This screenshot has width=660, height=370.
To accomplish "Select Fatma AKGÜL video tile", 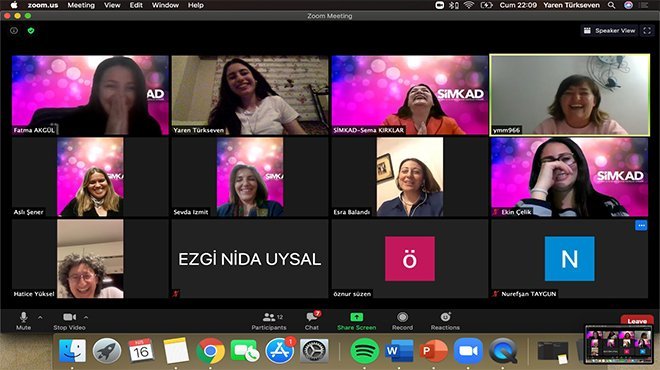I will pos(90,95).
